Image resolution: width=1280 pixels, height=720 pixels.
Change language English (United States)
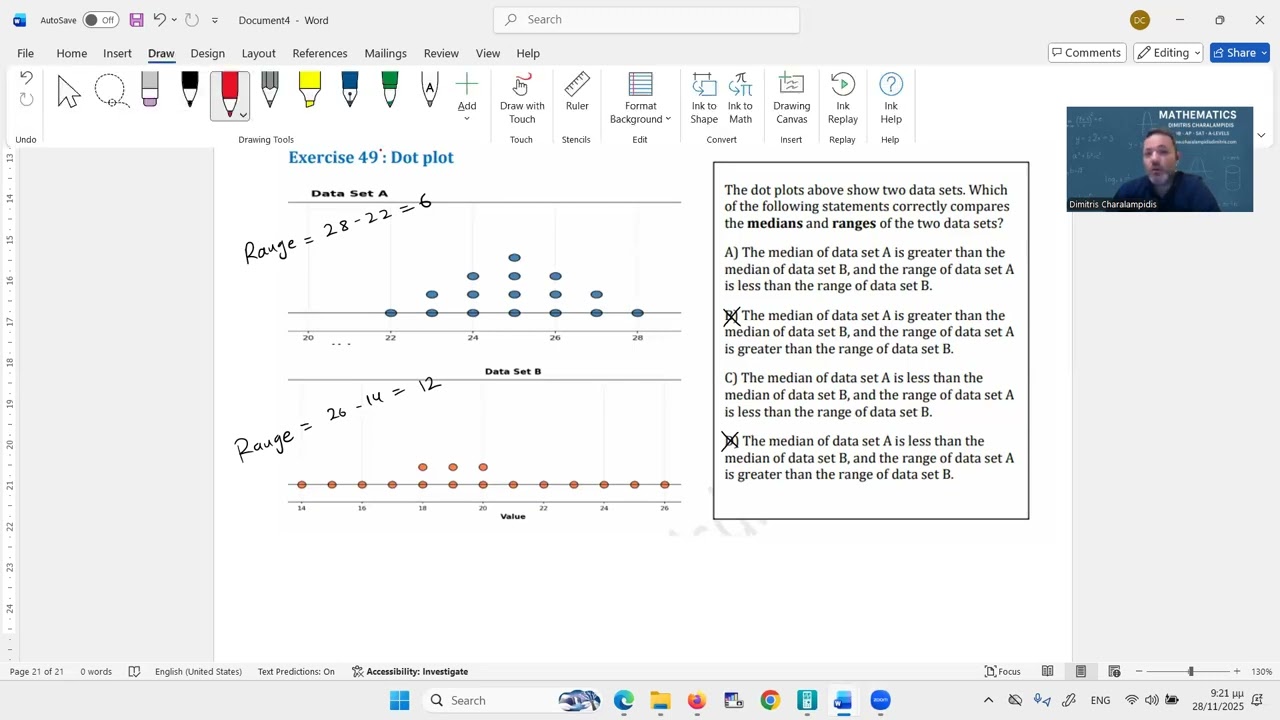(198, 671)
